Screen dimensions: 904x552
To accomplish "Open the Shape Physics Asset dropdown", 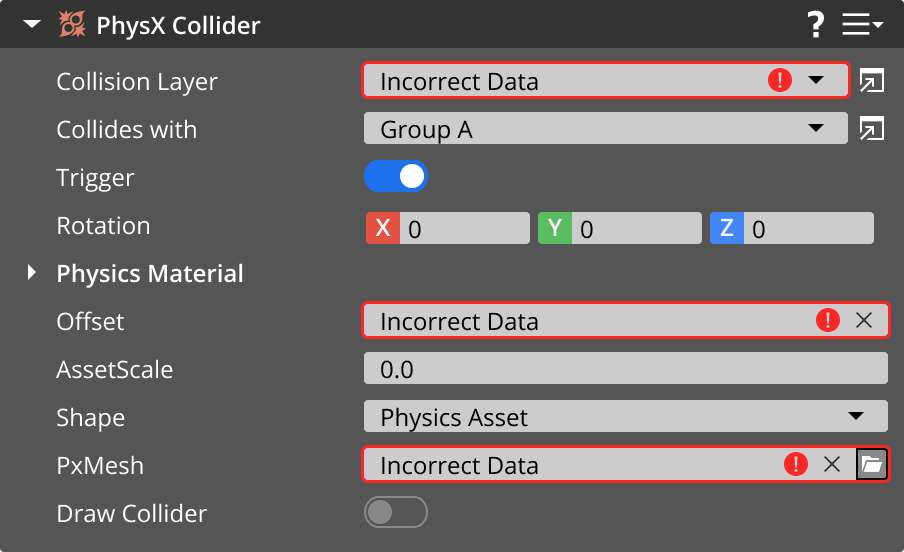I will click(x=625, y=417).
